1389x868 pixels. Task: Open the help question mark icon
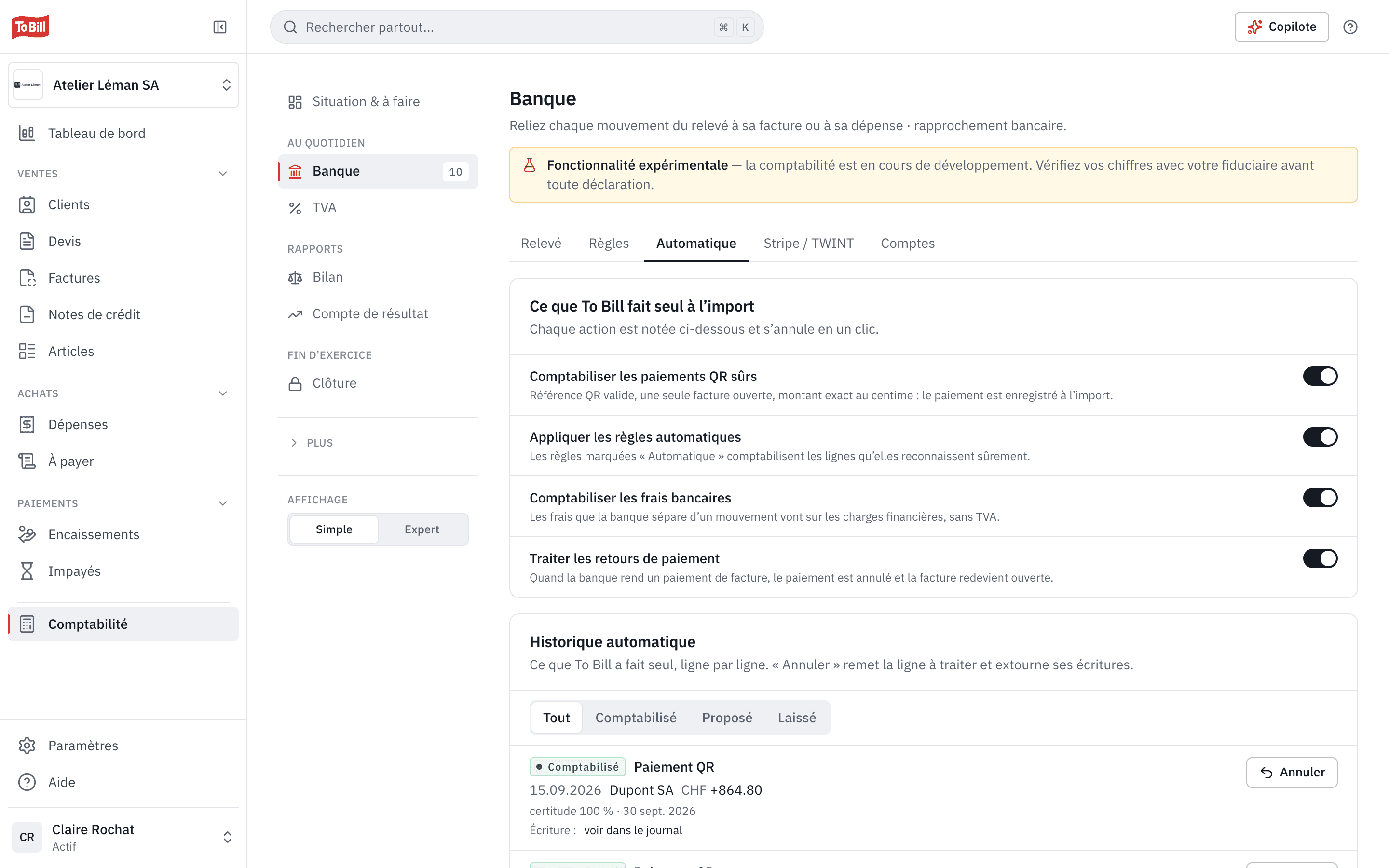[1350, 27]
